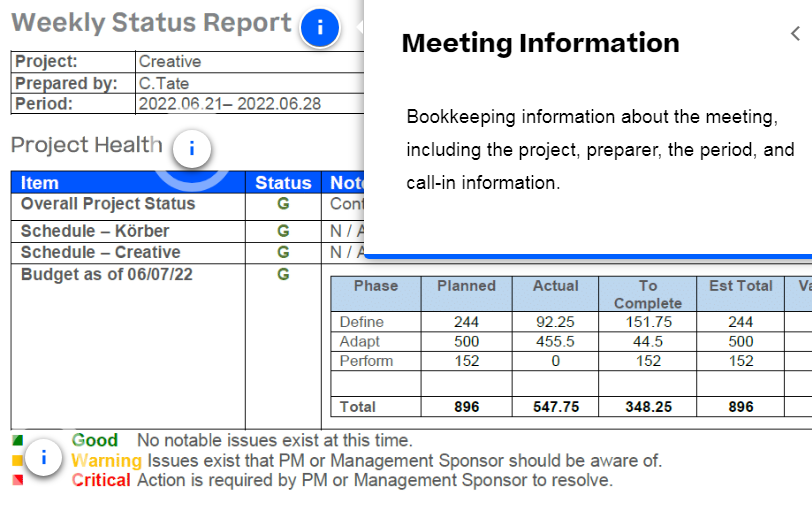Click the info icon beside the status legend

pos(44,458)
